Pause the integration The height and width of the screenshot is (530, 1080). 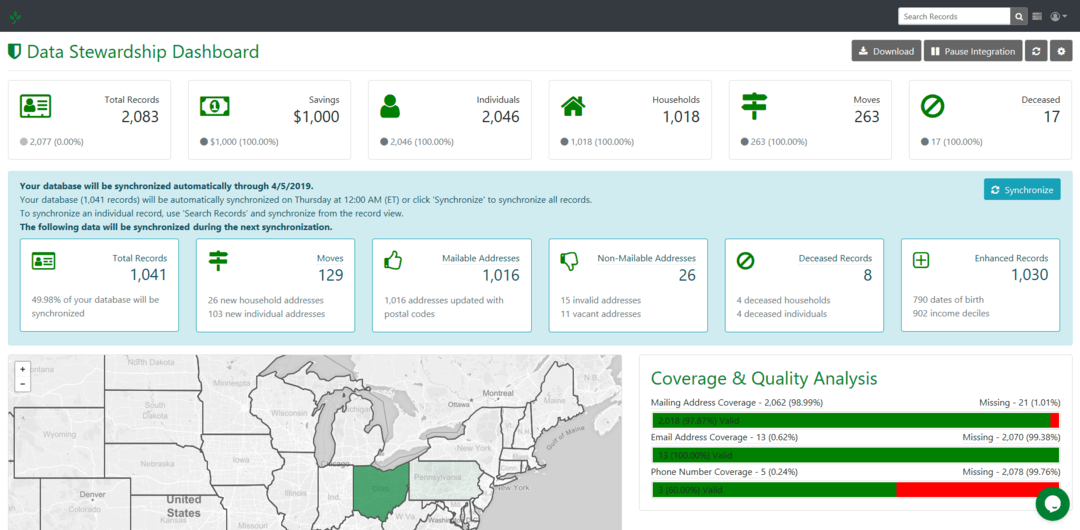coord(971,51)
